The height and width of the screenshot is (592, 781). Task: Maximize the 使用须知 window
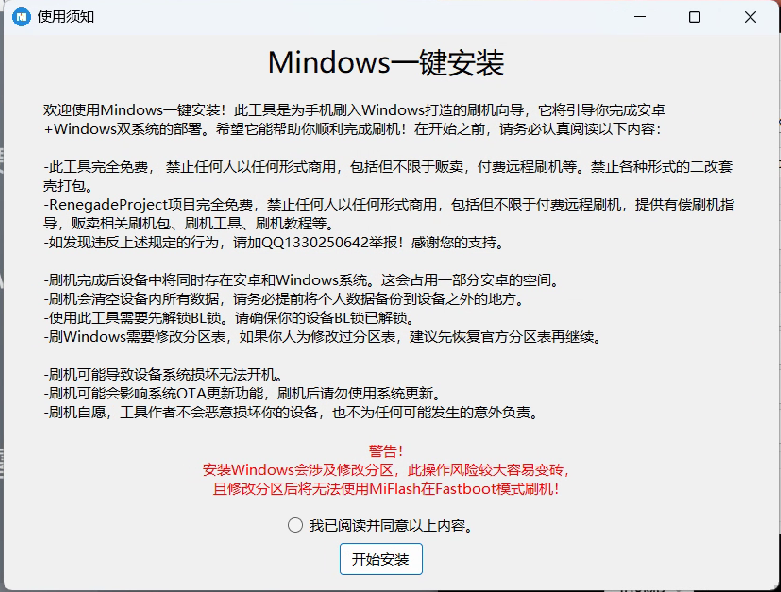(694, 17)
